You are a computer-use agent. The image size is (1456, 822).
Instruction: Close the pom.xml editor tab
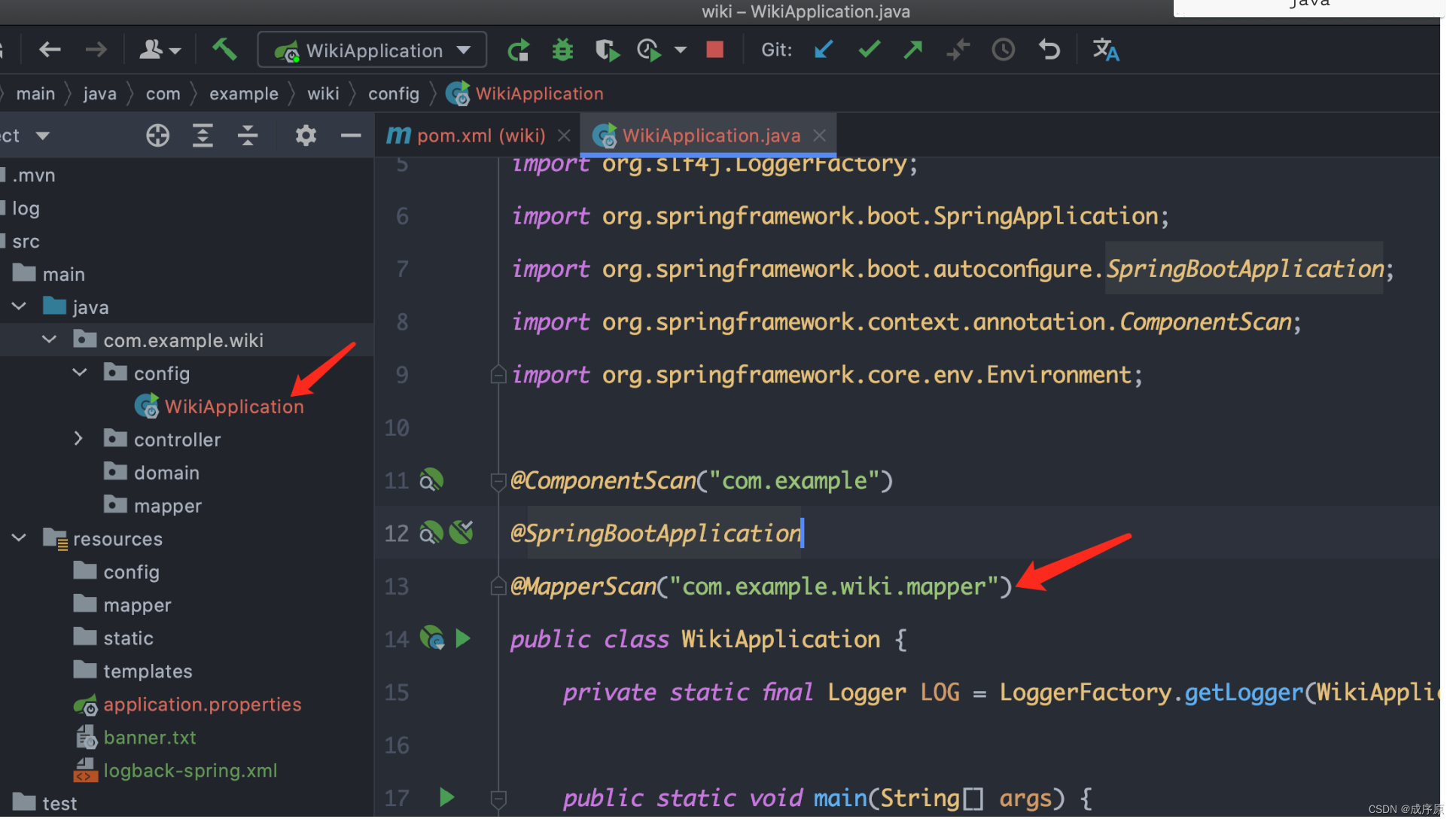click(564, 135)
